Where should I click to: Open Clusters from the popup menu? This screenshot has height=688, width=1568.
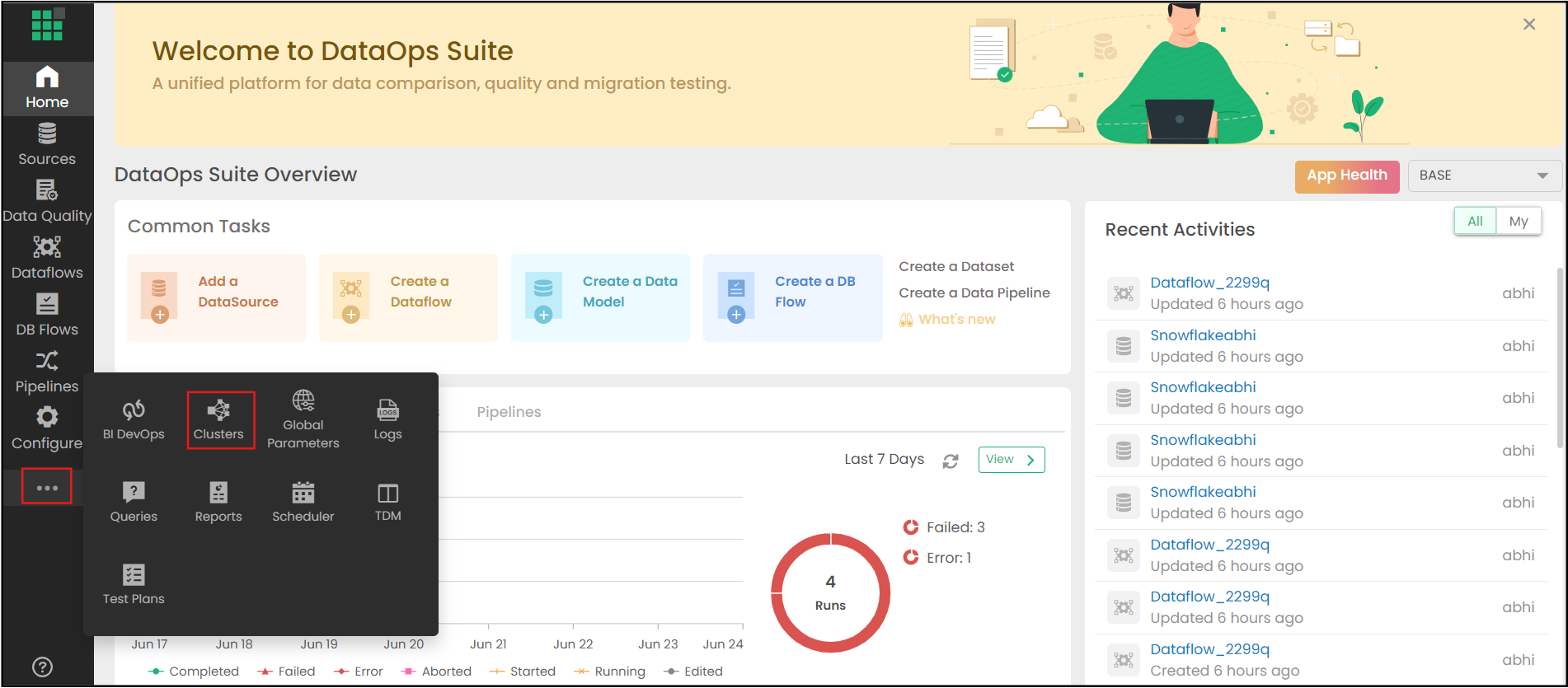[x=218, y=420]
